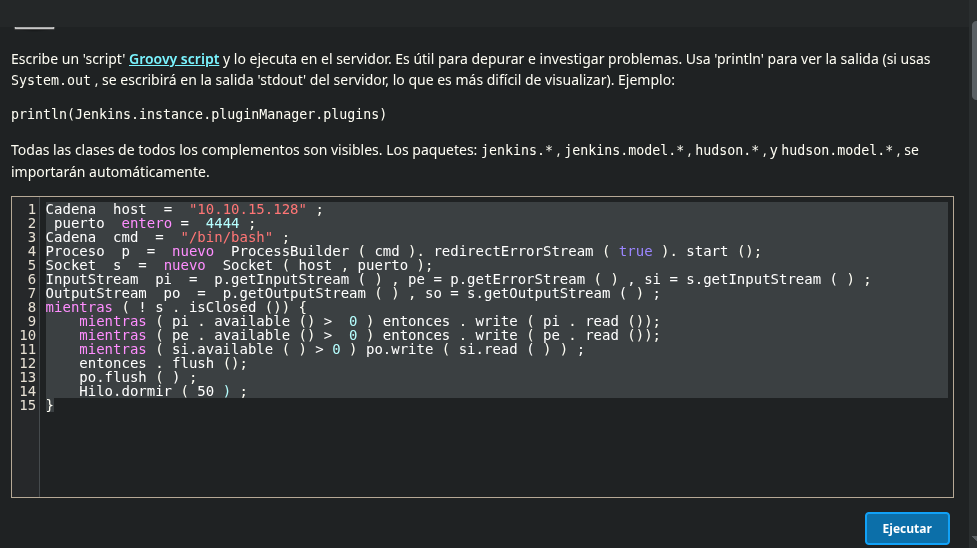Click pe . available on line 10

231,335
